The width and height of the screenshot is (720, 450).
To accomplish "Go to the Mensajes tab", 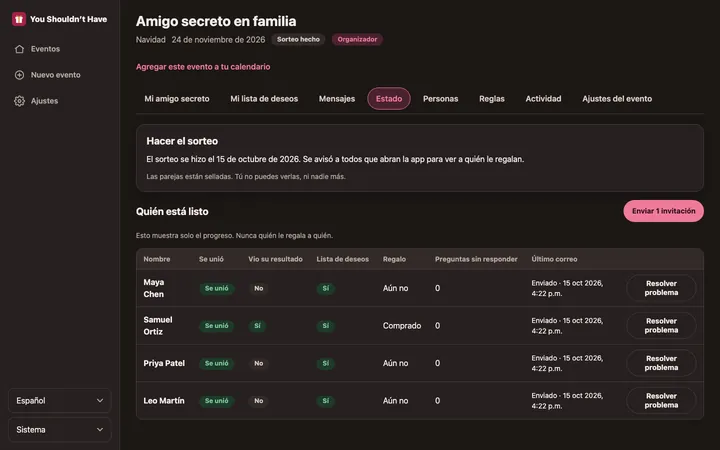I will [337, 99].
